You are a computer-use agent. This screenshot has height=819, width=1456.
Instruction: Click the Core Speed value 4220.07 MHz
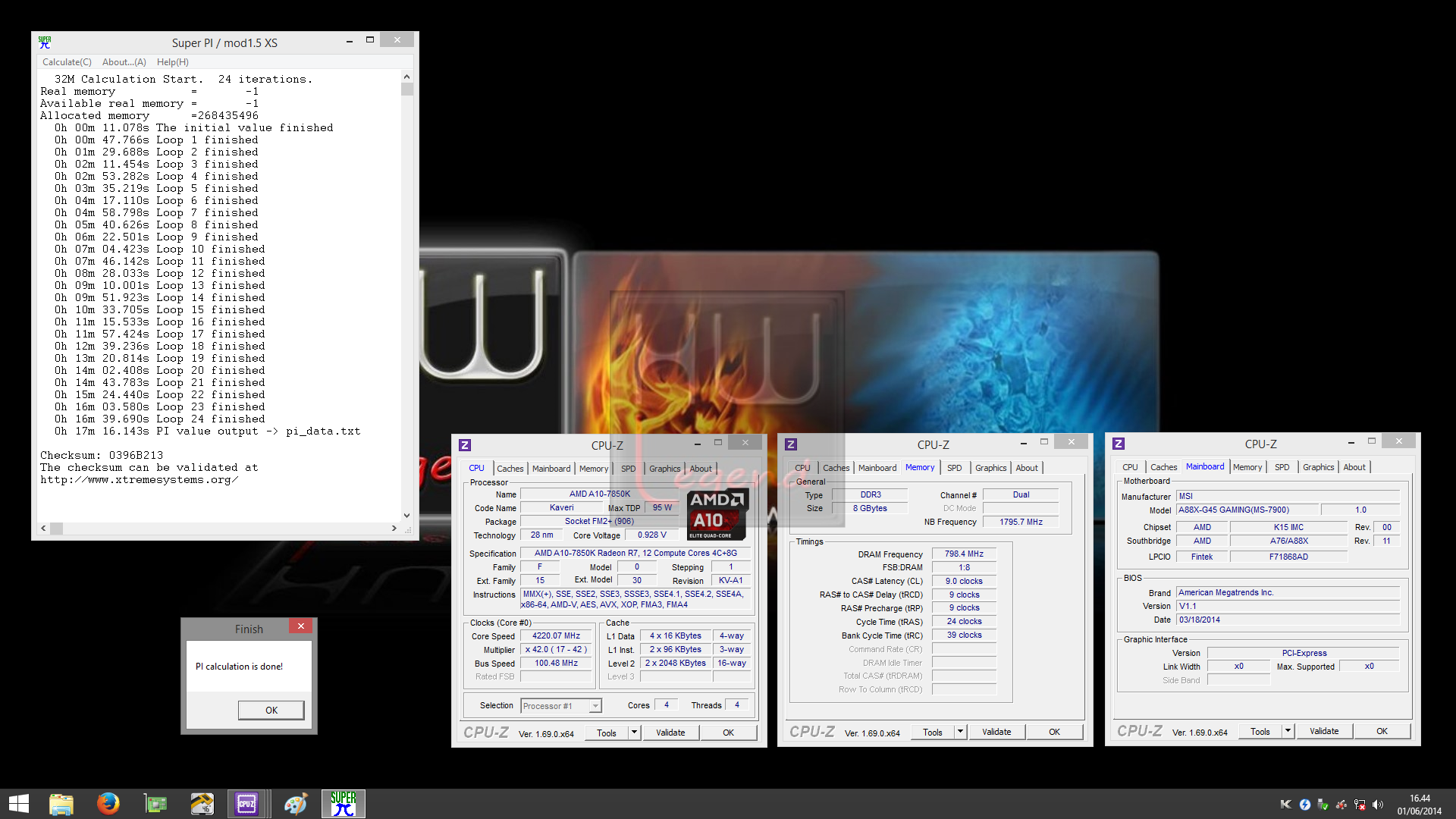556,636
